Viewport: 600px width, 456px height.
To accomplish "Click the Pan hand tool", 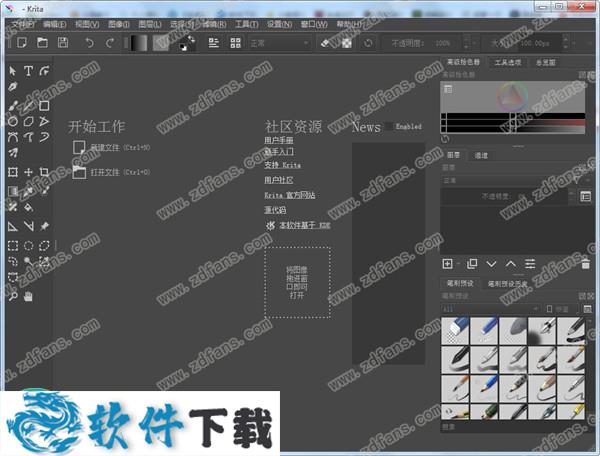I will 28,296.
